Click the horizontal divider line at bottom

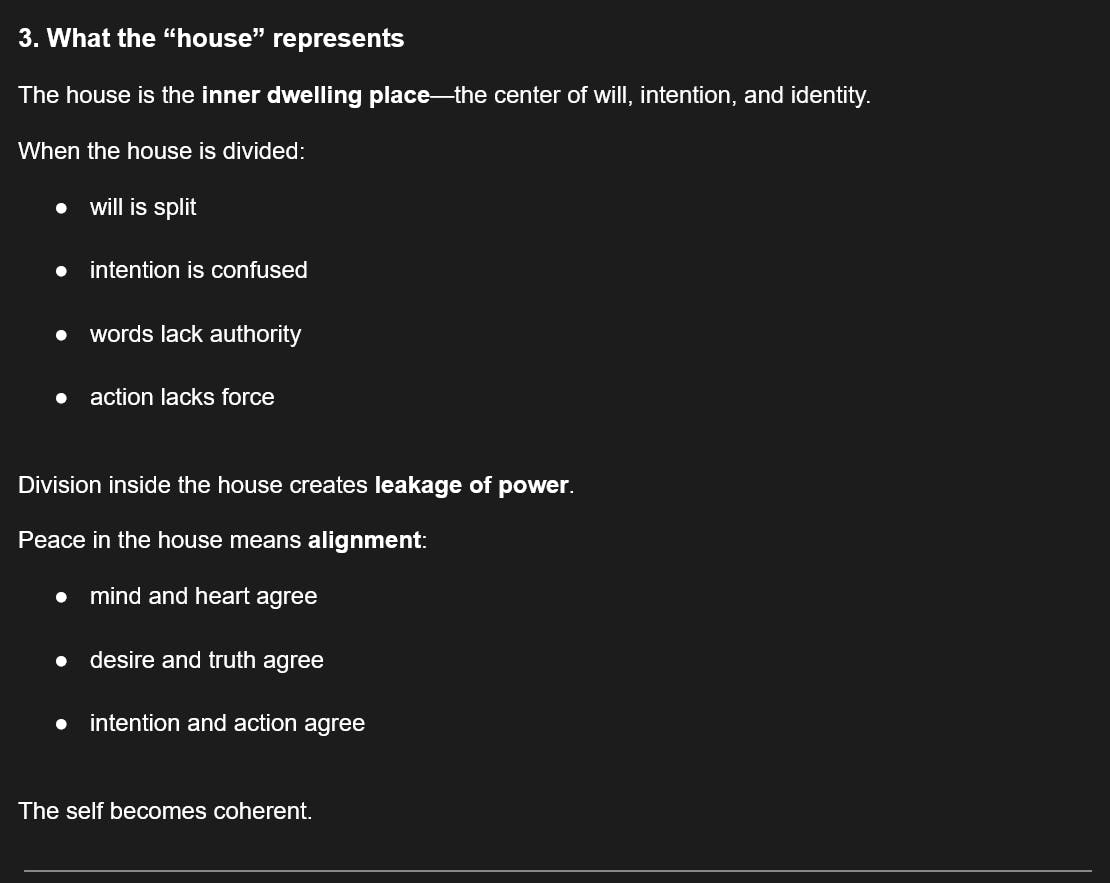click(x=557, y=870)
